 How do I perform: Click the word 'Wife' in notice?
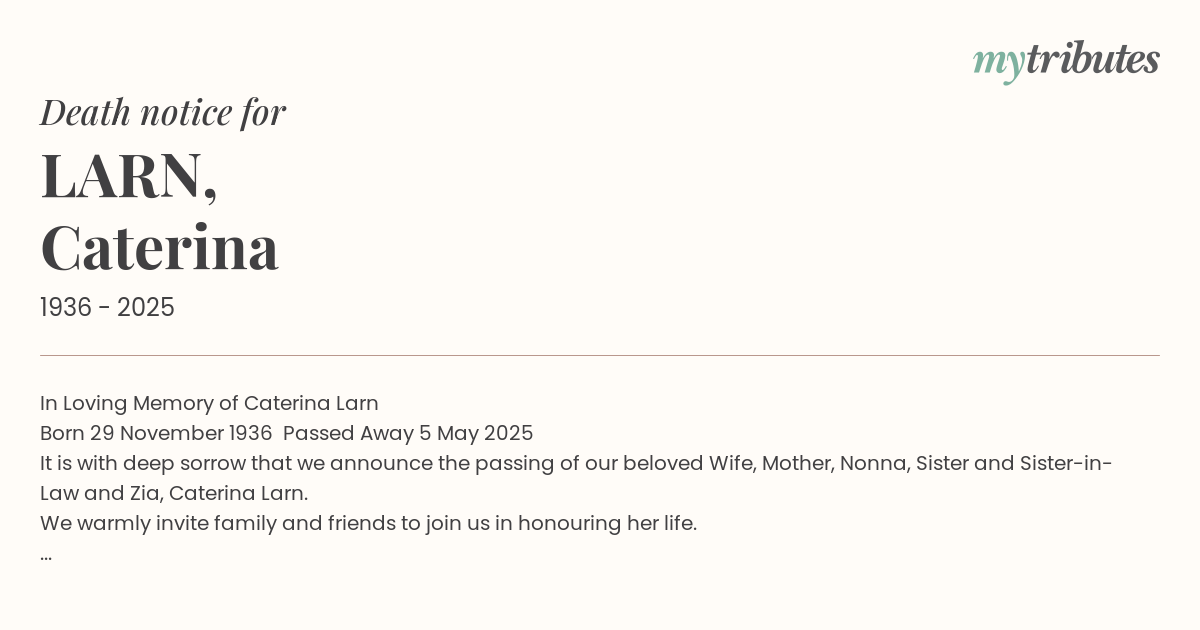click(x=732, y=463)
